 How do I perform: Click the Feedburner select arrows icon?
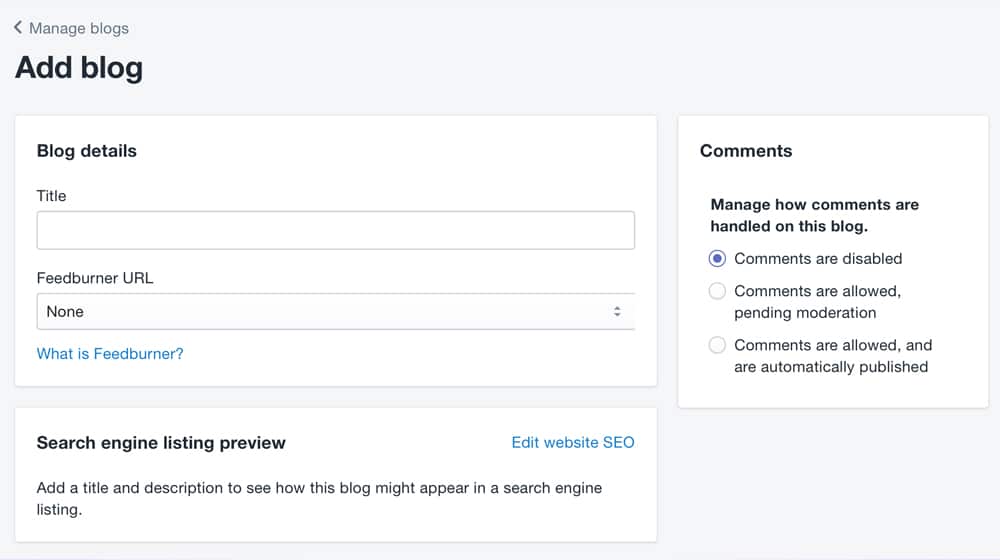click(617, 311)
